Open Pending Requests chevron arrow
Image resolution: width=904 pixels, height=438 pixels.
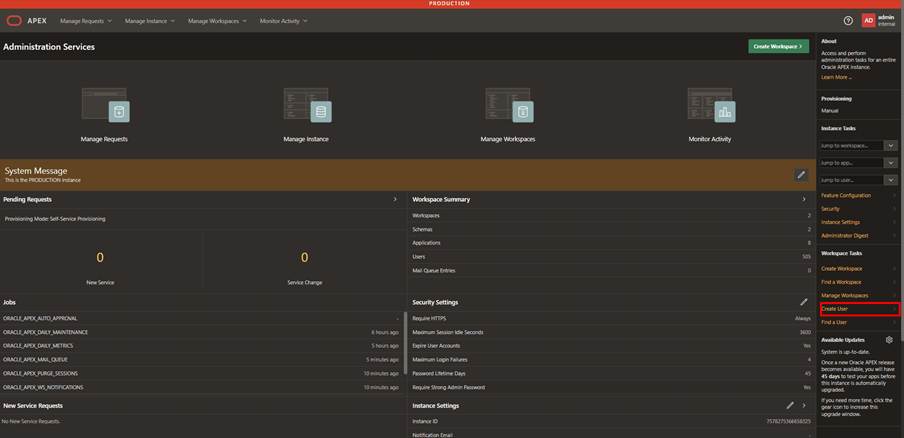395,199
